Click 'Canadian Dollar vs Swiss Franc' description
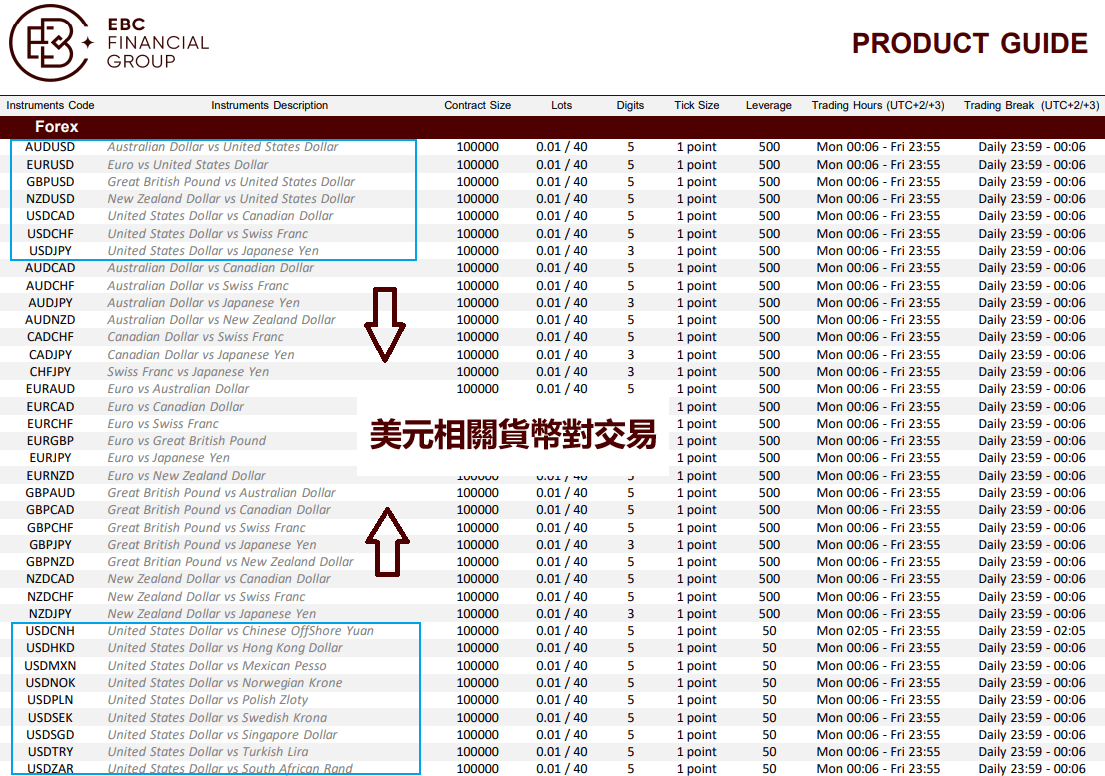 click(195, 337)
